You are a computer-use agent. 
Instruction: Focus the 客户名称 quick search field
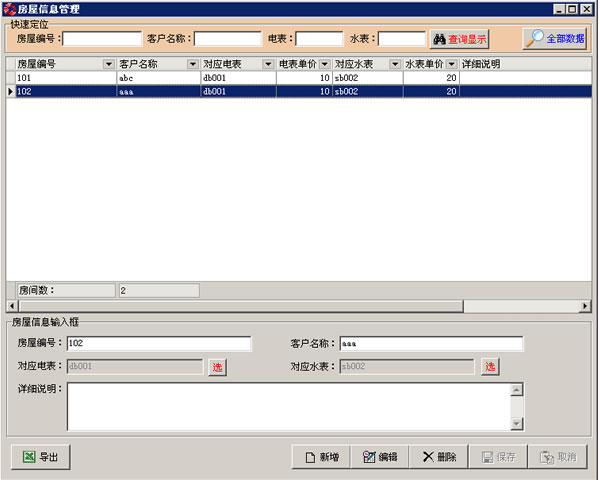click(x=228, y=39)
